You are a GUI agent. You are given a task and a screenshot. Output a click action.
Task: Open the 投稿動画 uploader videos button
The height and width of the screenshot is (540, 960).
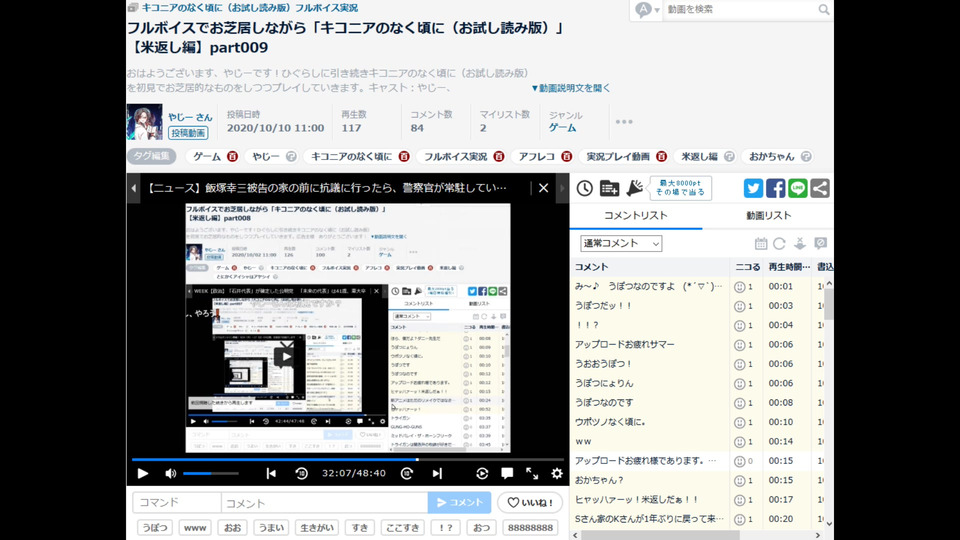tap(189, 133)
